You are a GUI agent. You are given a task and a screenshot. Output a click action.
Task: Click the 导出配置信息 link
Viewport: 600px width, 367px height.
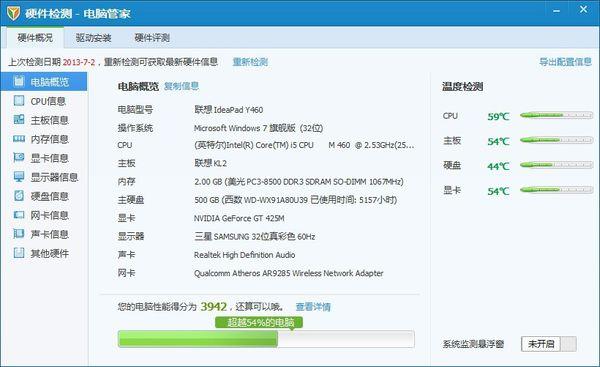pos(565,62)
